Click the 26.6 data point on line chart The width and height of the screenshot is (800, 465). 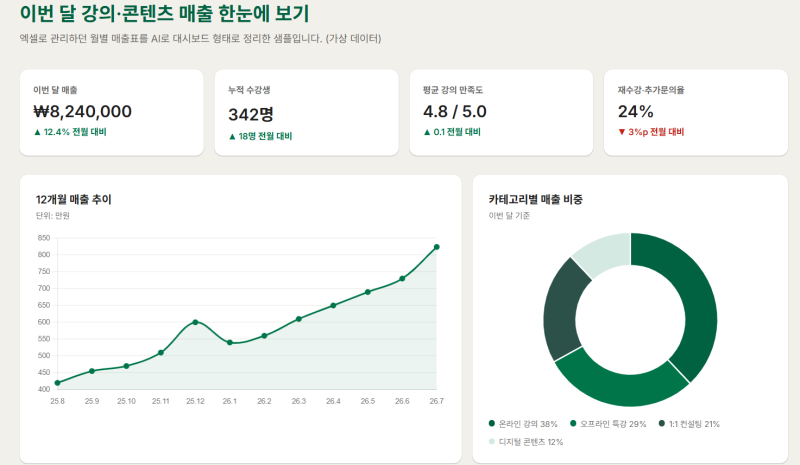point(402,279)
